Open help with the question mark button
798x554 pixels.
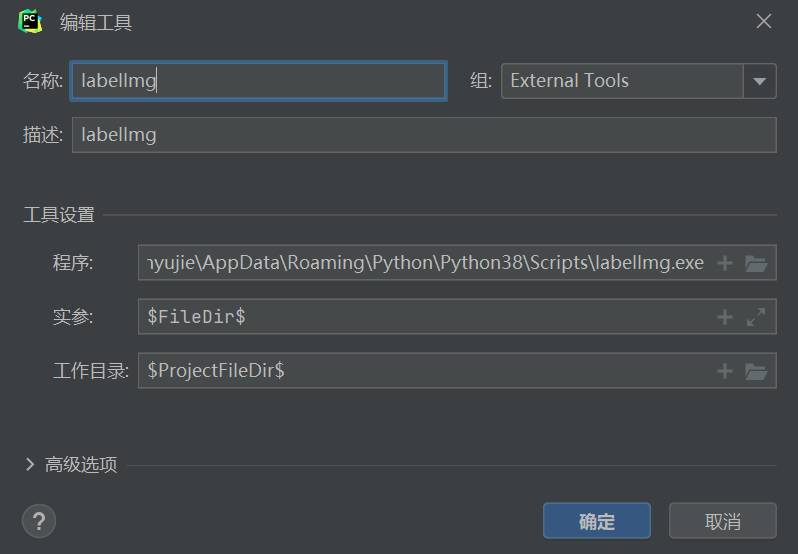(x=39, y=521)
